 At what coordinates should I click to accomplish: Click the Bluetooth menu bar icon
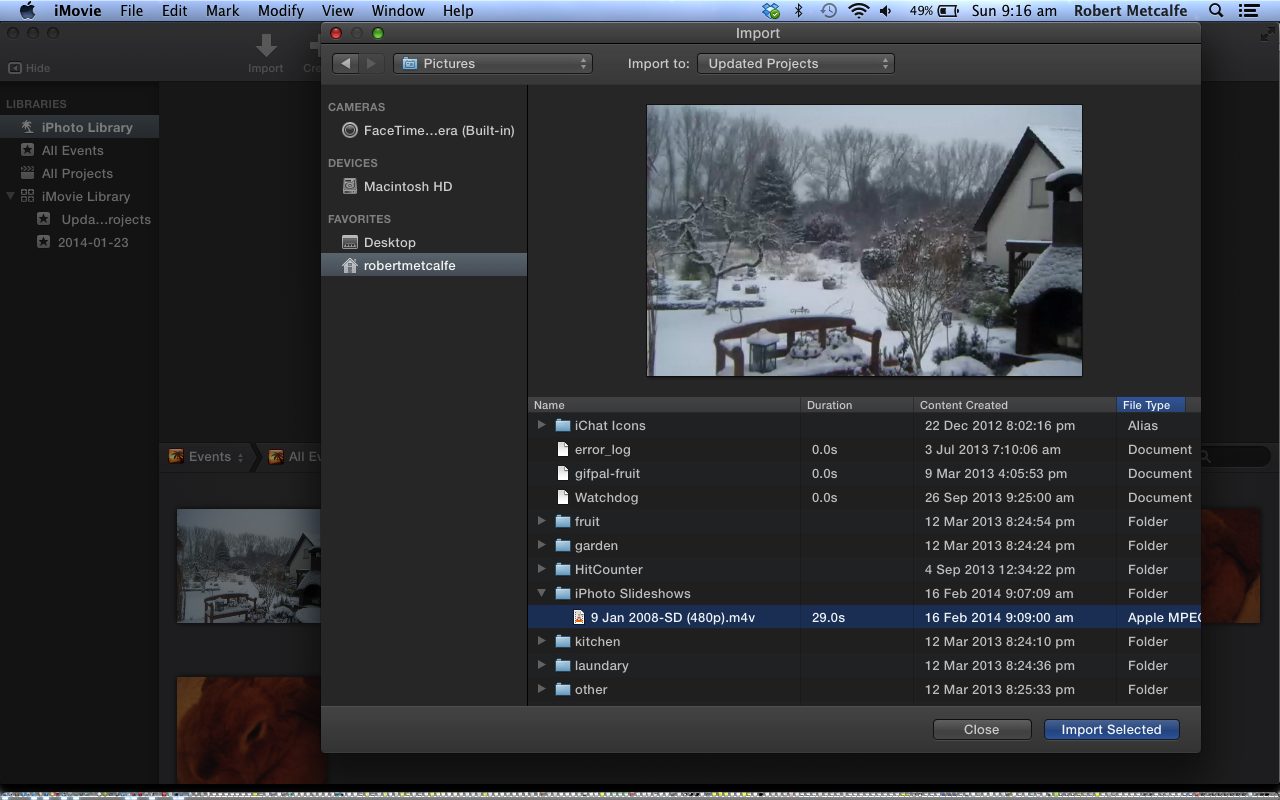tap(798, 11)
